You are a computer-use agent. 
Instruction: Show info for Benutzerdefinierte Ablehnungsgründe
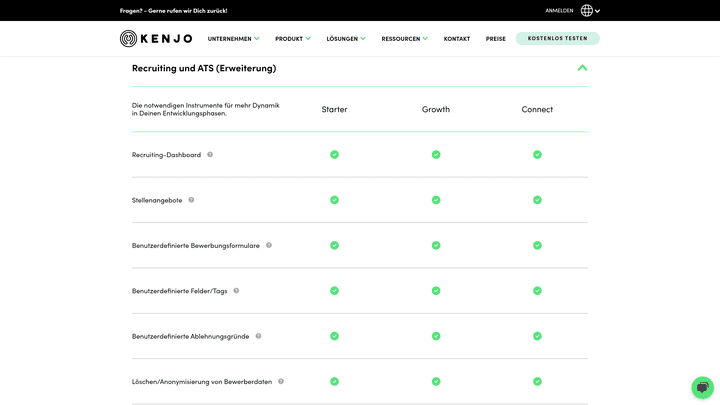258,336
